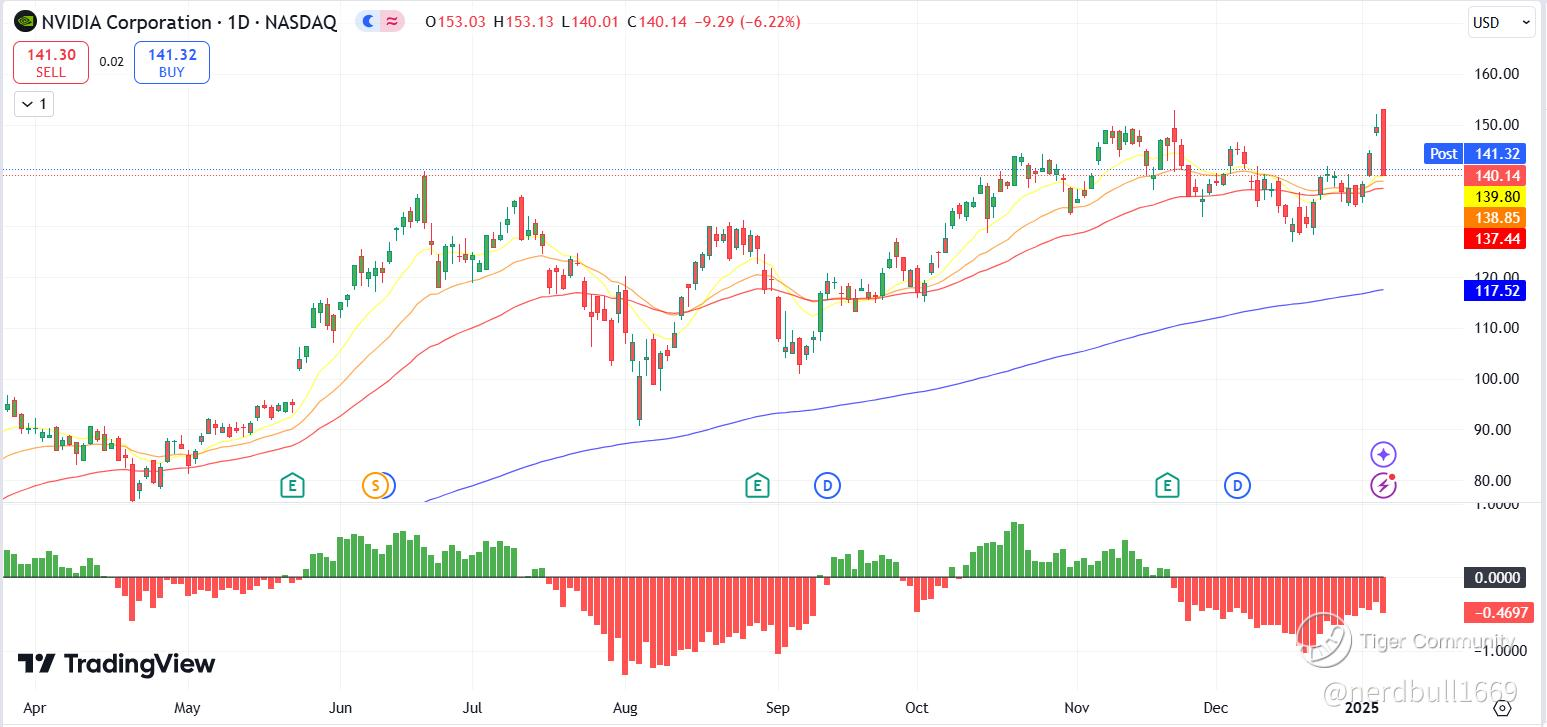Click the NVIDIA logo icon
This screenshot has width=1547, height=727.
click(x=25, y=21)
